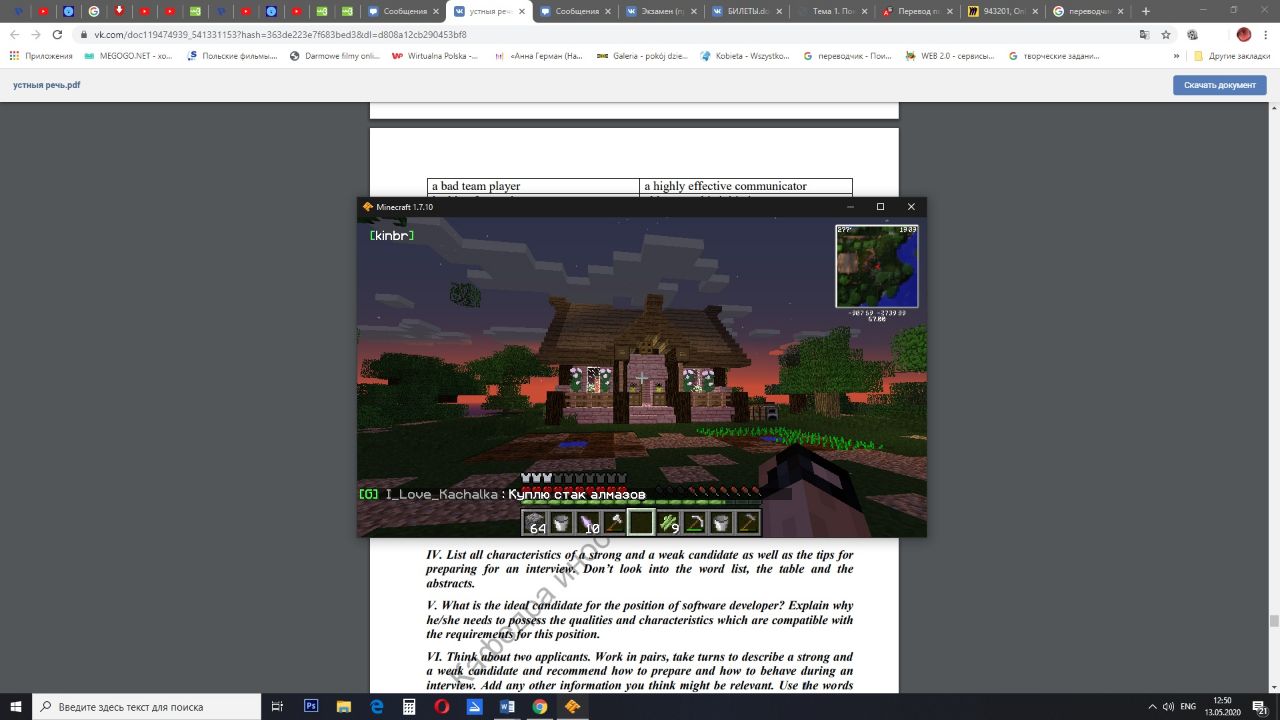The width and height of the screenshot is (1280, 720).
Task: Click the address bar URL
Action: tap(280, 34)
